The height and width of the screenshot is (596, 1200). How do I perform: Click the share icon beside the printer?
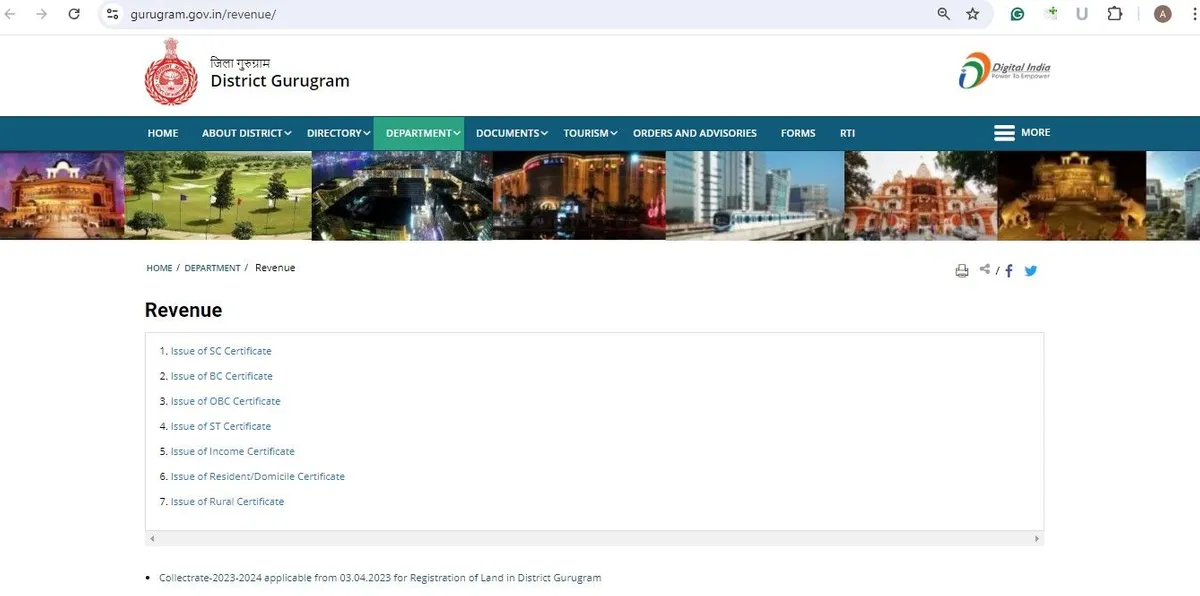tap(985, 269)
